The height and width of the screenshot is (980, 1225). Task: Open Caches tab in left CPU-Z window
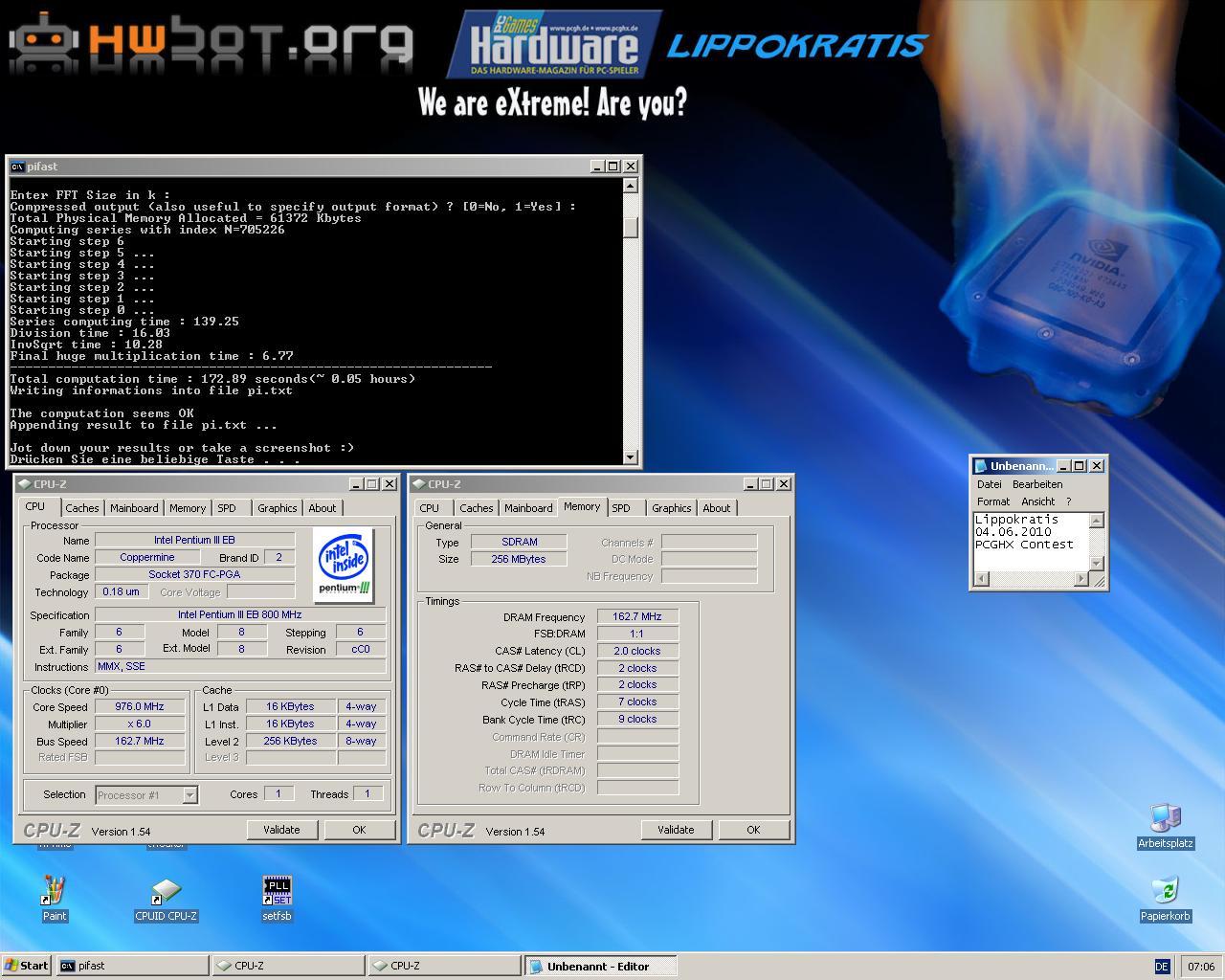click(82, 508)
